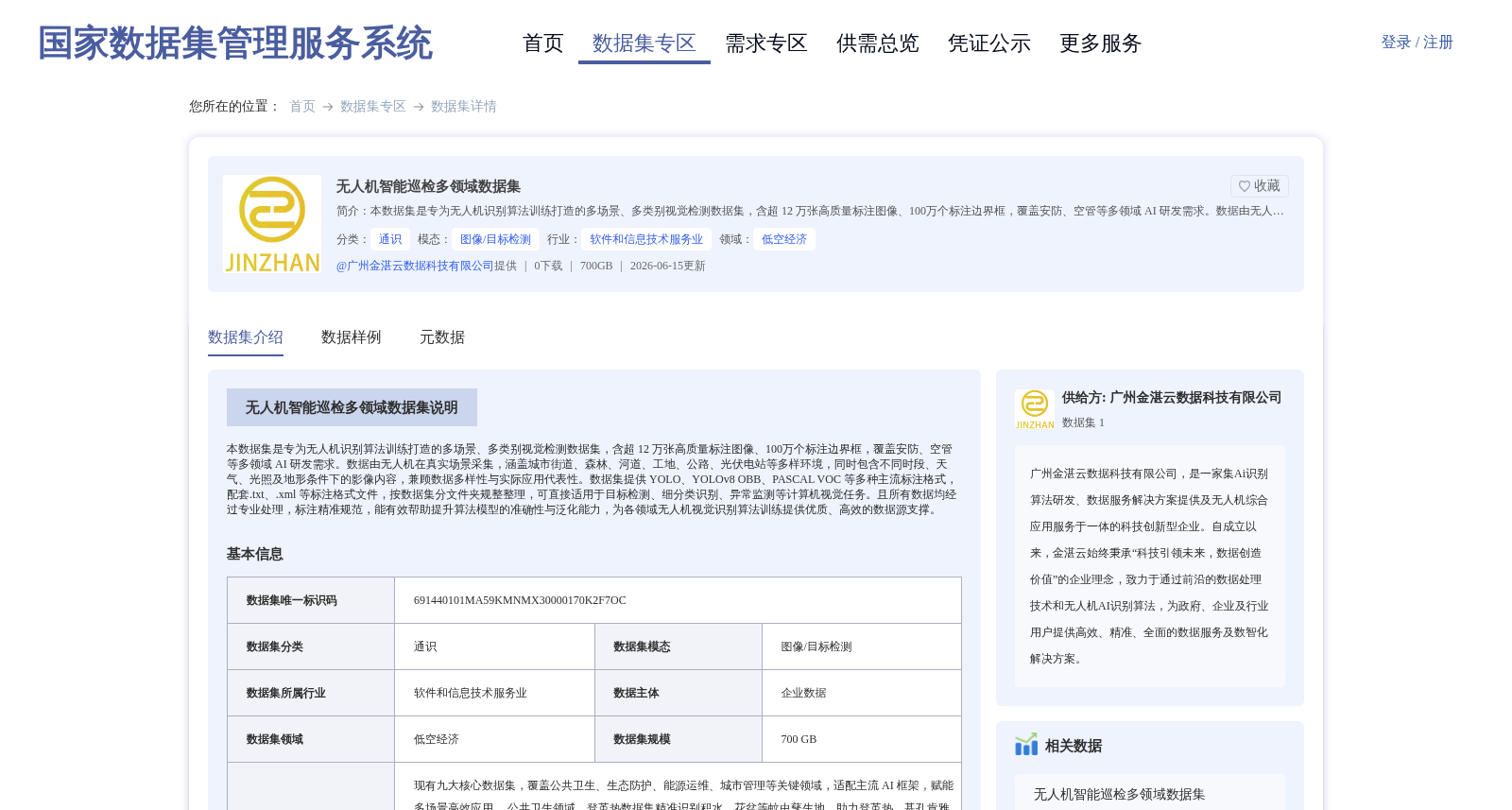Click the 数据集所属行业 table label
This screenshot has height=810, width=1512.
coord(286,693)
